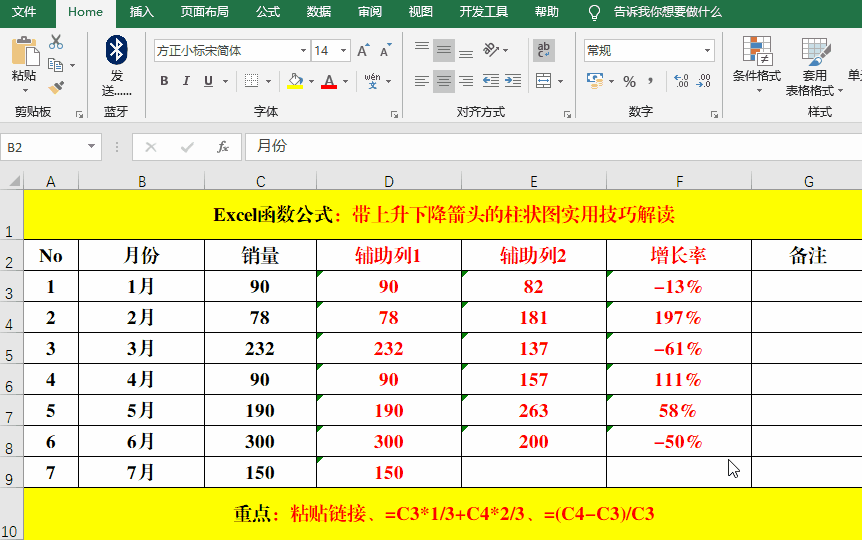
Task: Open the font name dropdown
Action: (x=303, y=51)
